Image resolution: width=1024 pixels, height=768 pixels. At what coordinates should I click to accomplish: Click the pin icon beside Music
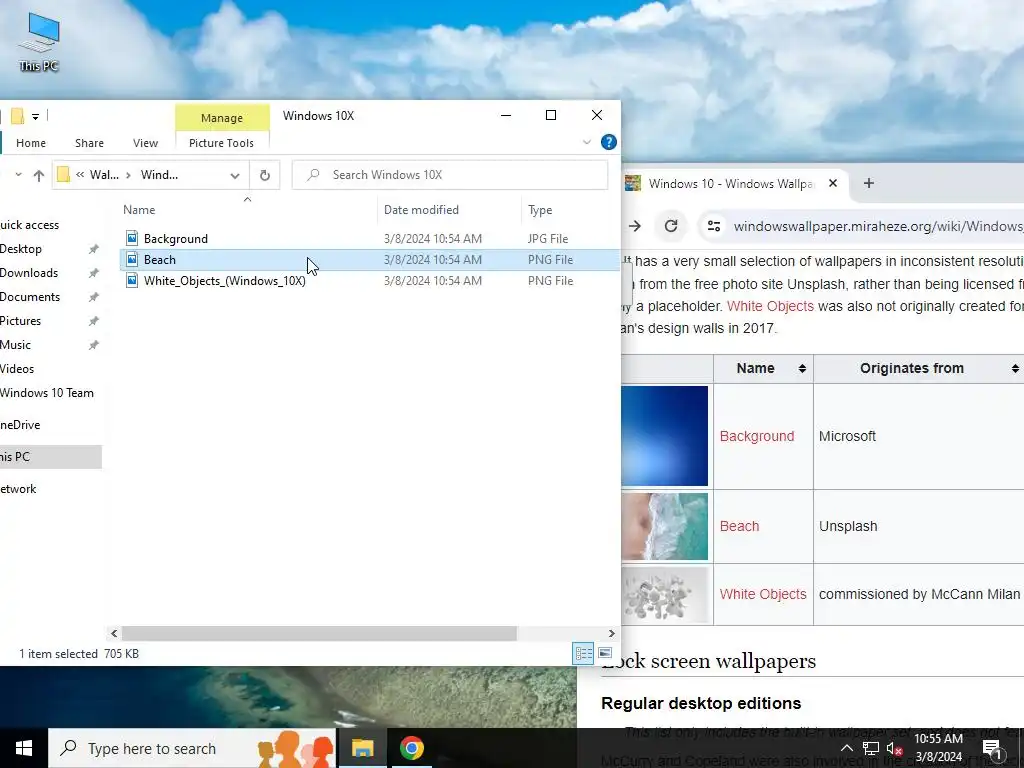(93, 345)
